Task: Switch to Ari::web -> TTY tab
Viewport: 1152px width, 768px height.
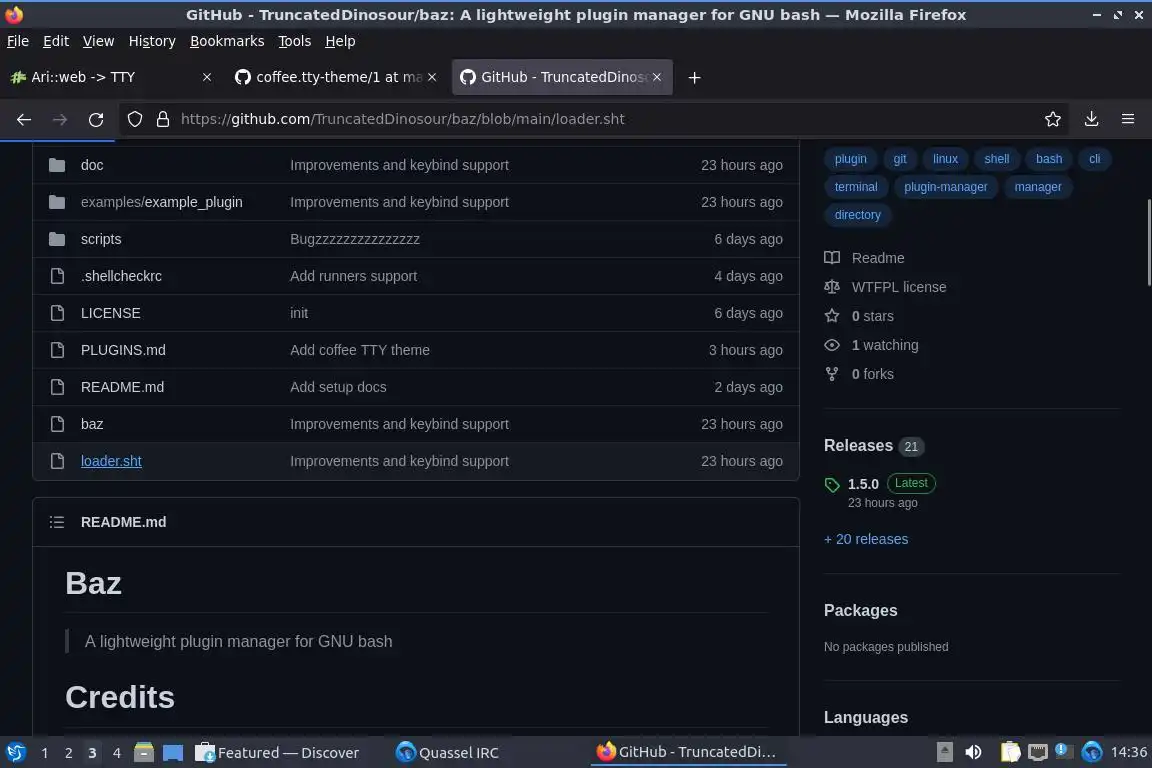Action: [x=112, y=77]
